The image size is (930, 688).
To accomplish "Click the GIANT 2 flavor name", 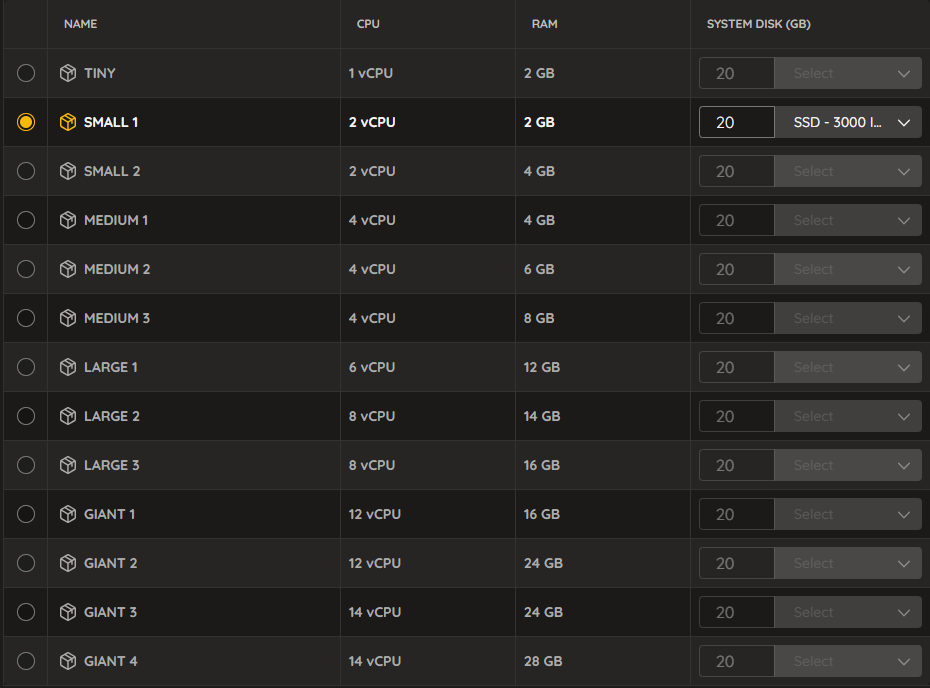I will point(110,563).
